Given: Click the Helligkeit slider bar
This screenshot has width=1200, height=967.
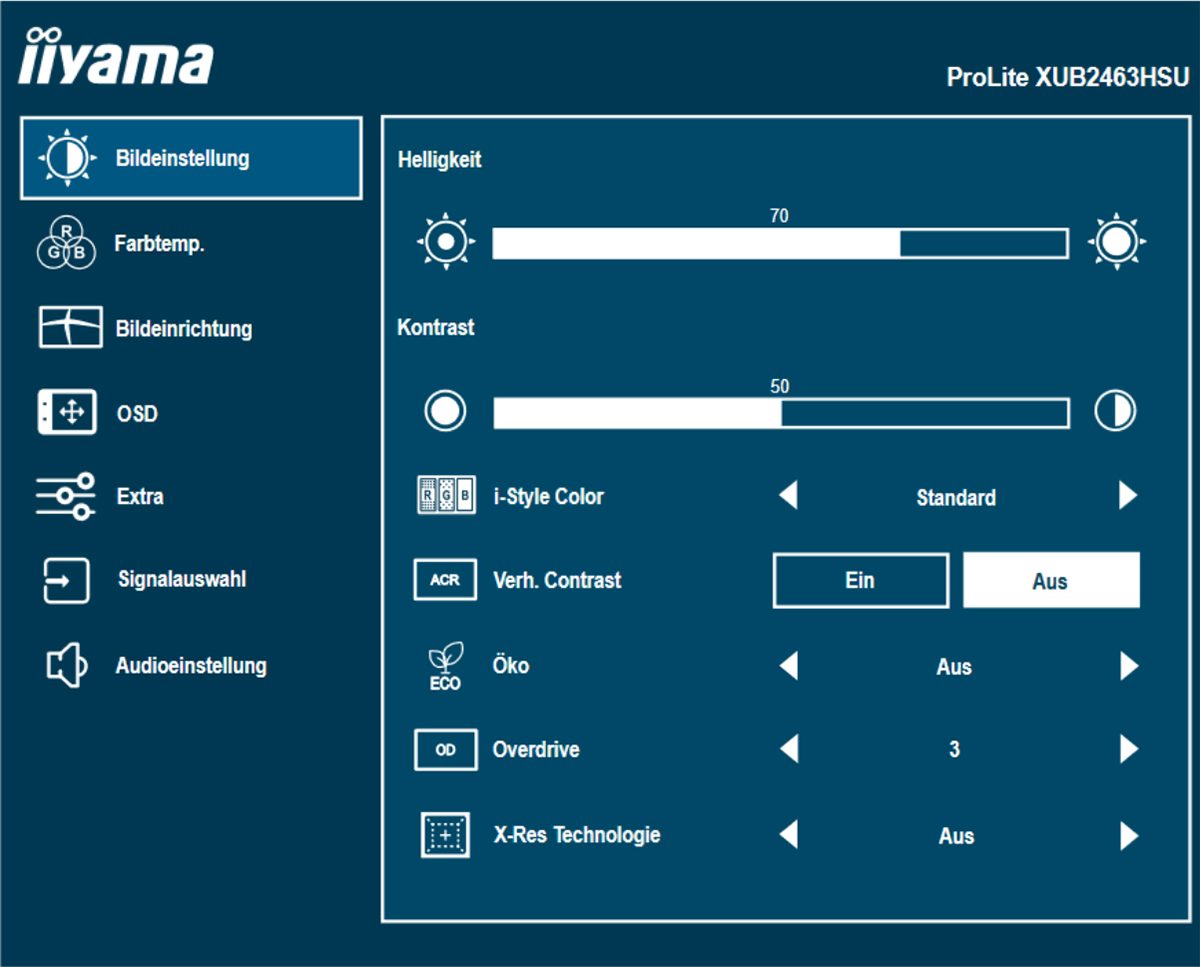Looking at the screenshot, I should pos(780,243).
